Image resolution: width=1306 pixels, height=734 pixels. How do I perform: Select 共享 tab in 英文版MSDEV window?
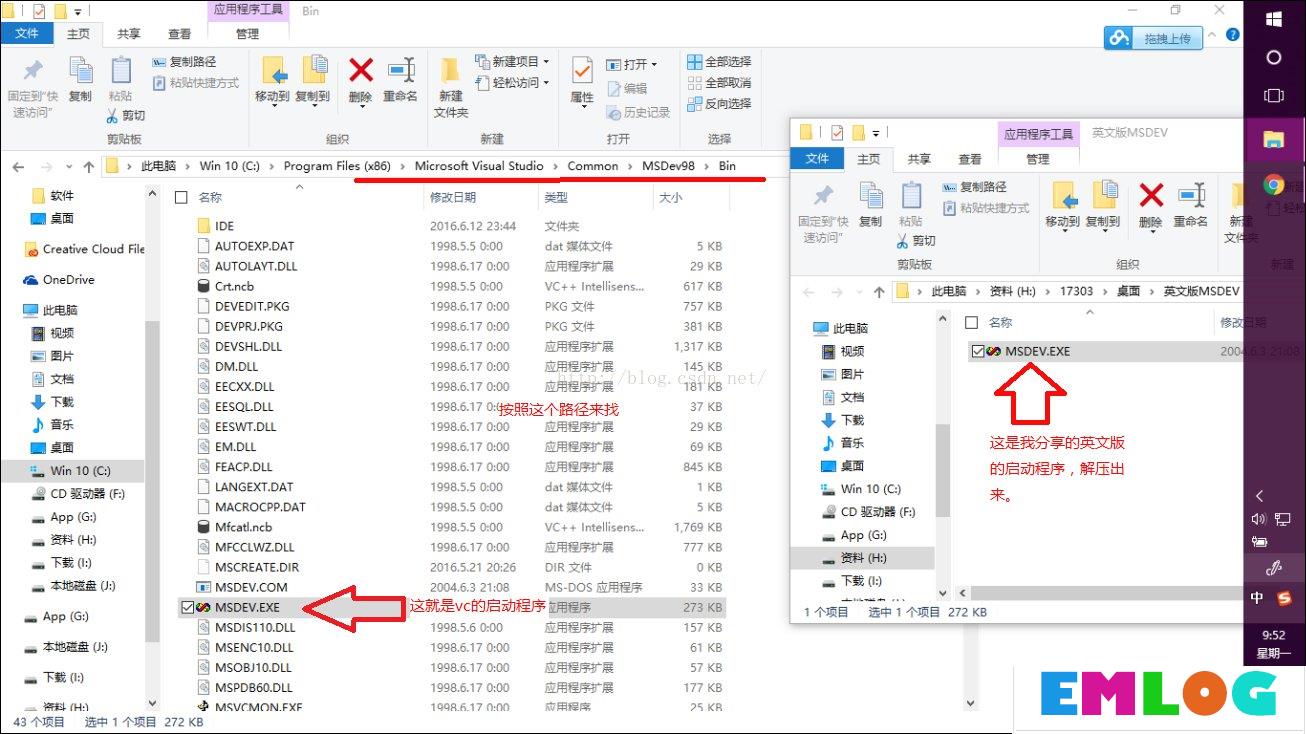point(919,159)
